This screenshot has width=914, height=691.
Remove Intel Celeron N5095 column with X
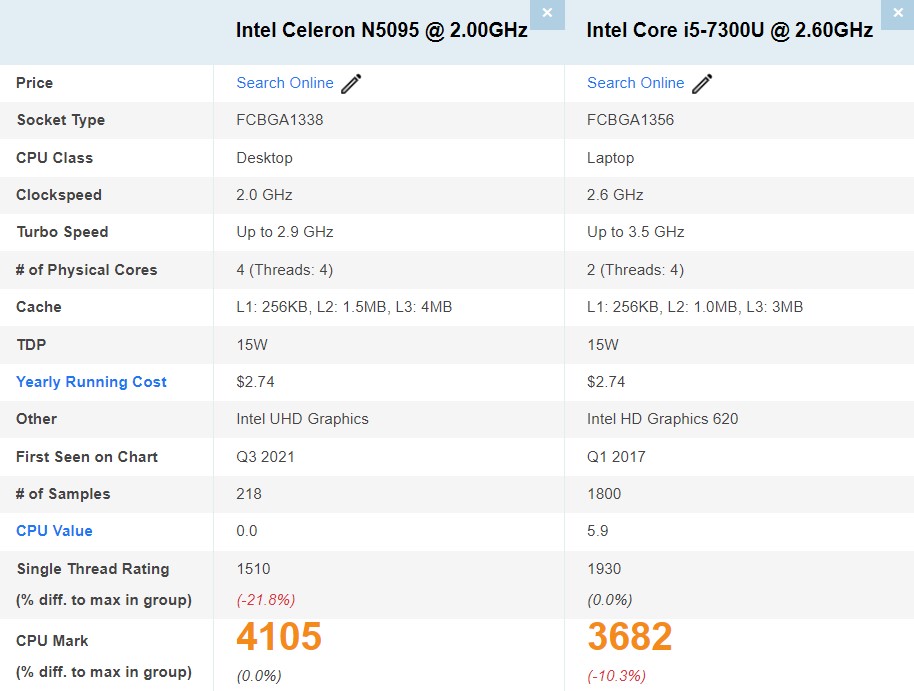pyautogui.click(x=547, y=13)
